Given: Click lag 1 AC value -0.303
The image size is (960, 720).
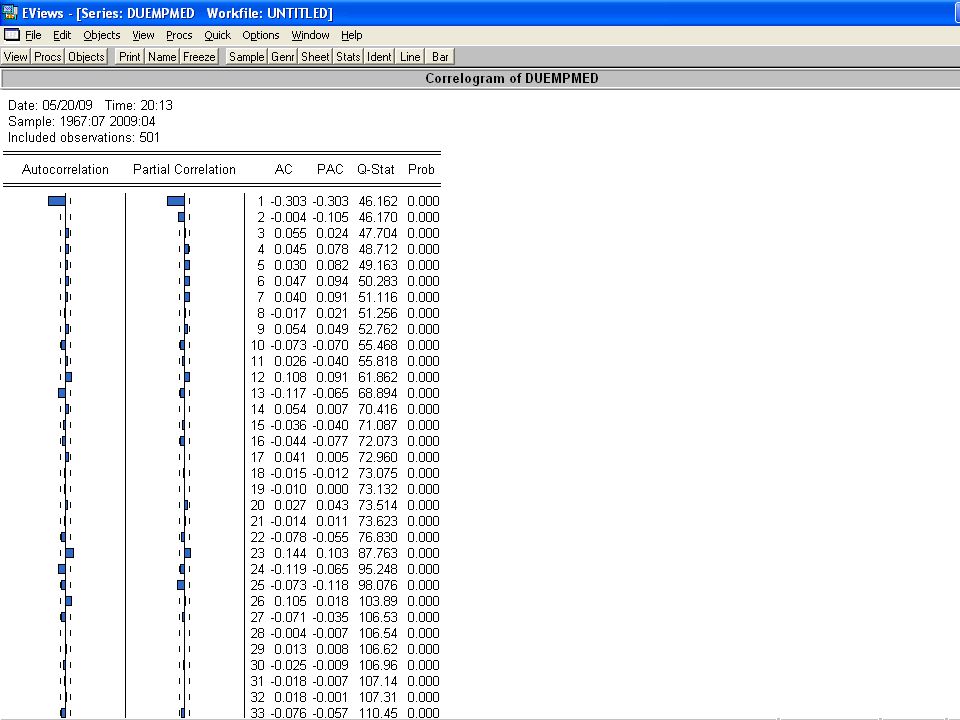Looking at the screenshot, I should [x=288, y=201].
